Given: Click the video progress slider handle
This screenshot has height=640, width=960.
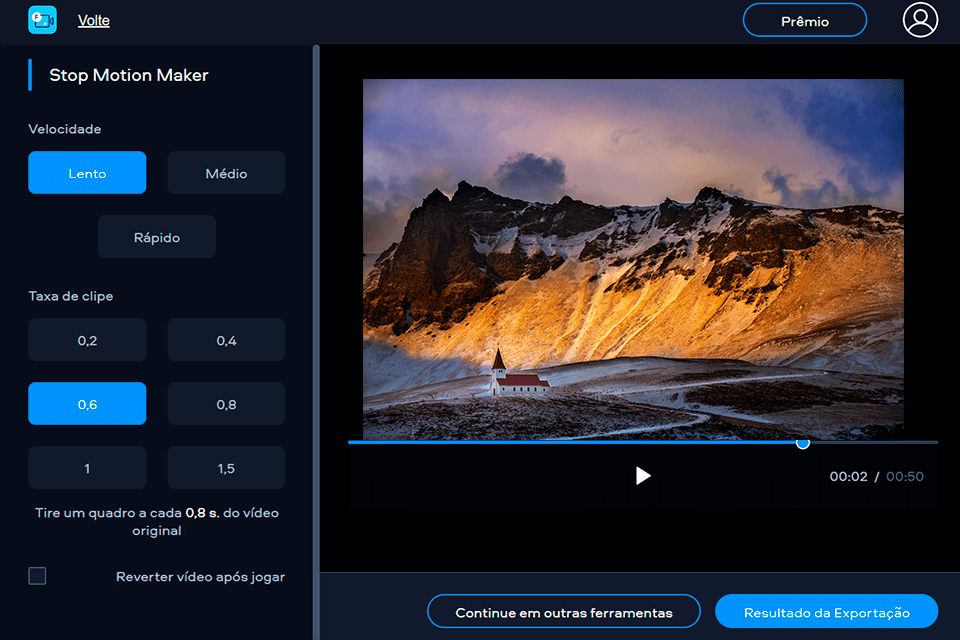Looking at the screenshot, I should [802, 442].
